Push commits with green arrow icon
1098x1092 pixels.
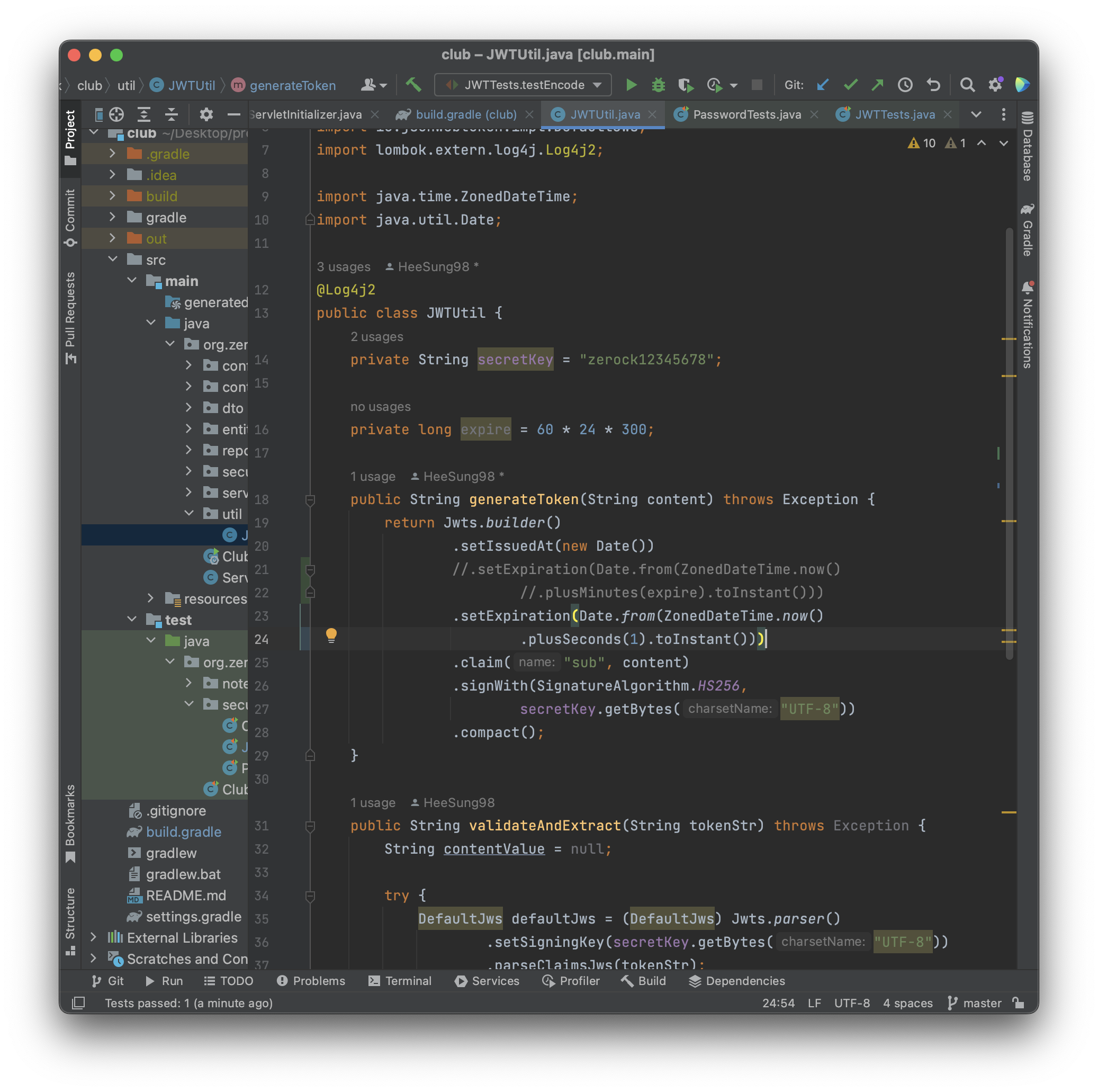click(x=877, y=85)
